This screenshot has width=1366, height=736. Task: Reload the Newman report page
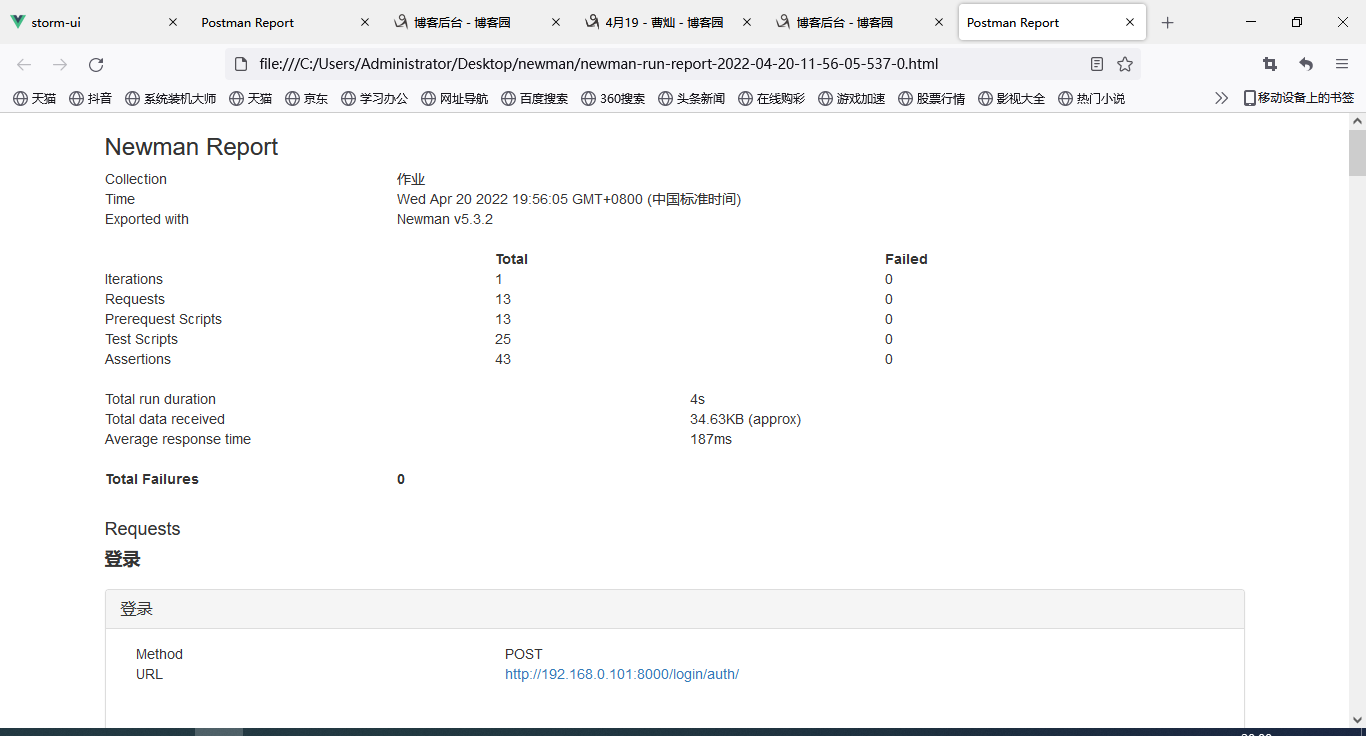tap(96, 64)
